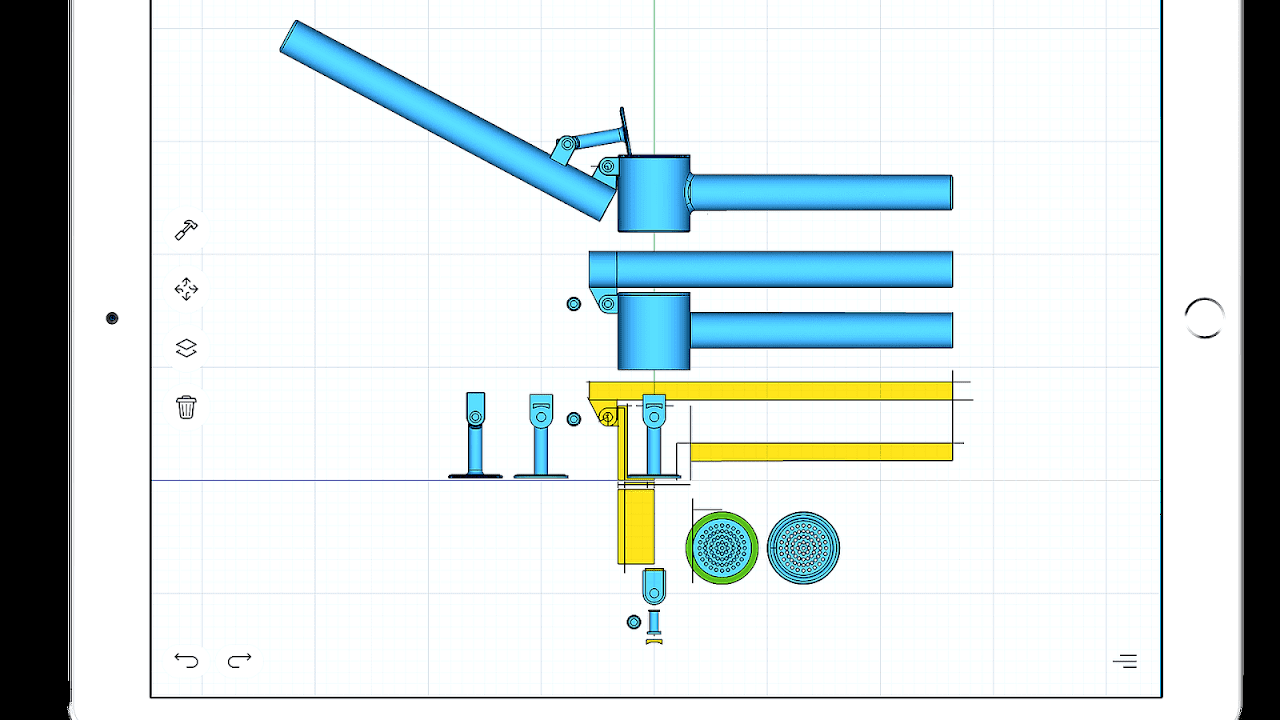Redo the previously undone action

(238, 660)
